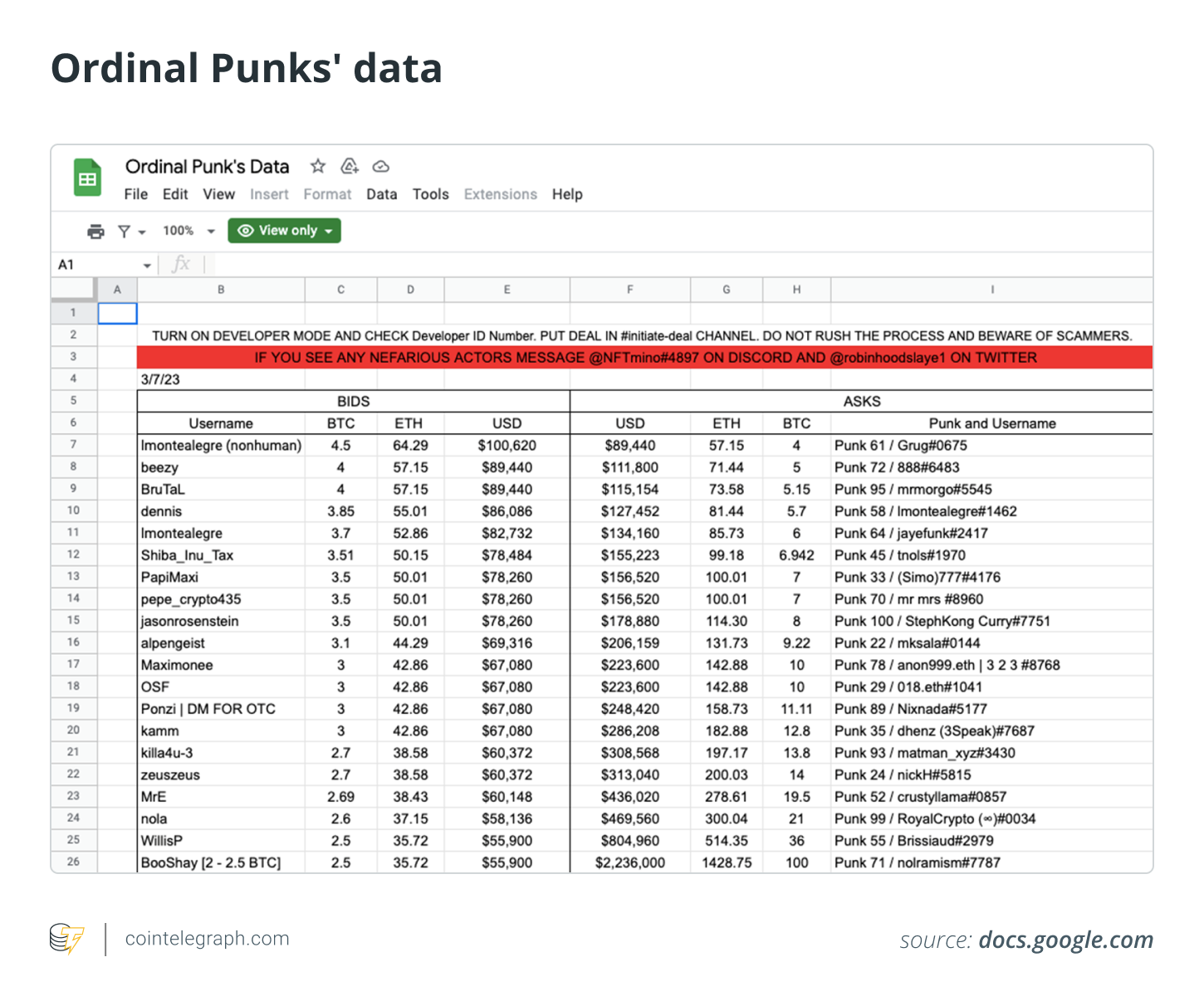Open the Help menu
Image resolution: width=1204 pixels, height=1006 pixels.
tap(567, 194)
